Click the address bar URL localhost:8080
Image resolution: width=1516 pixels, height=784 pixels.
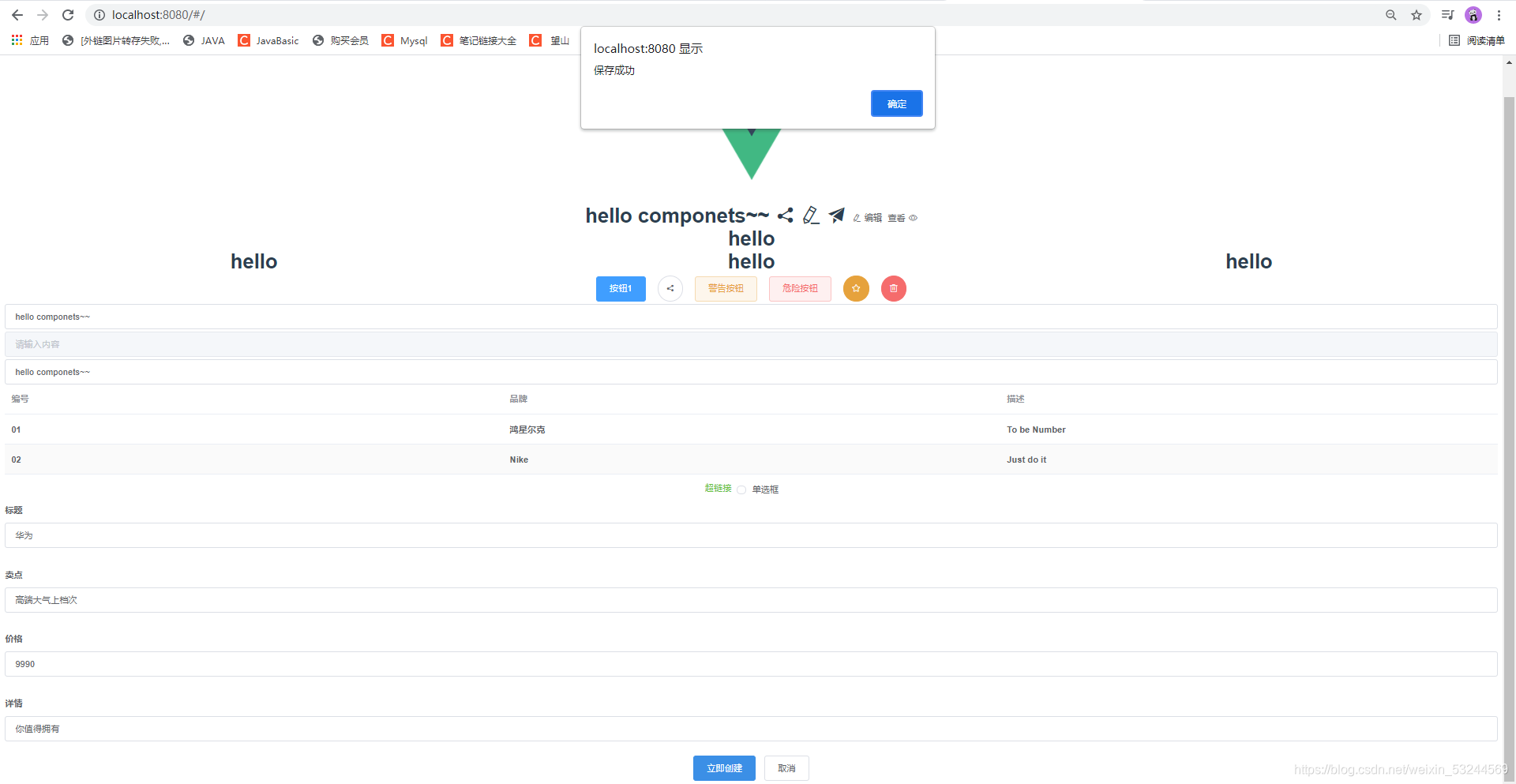point(158,15)
